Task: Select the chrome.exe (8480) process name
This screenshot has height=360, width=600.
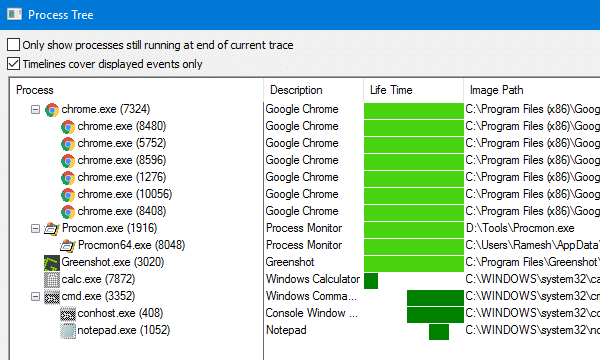Action: coord(122,126)
